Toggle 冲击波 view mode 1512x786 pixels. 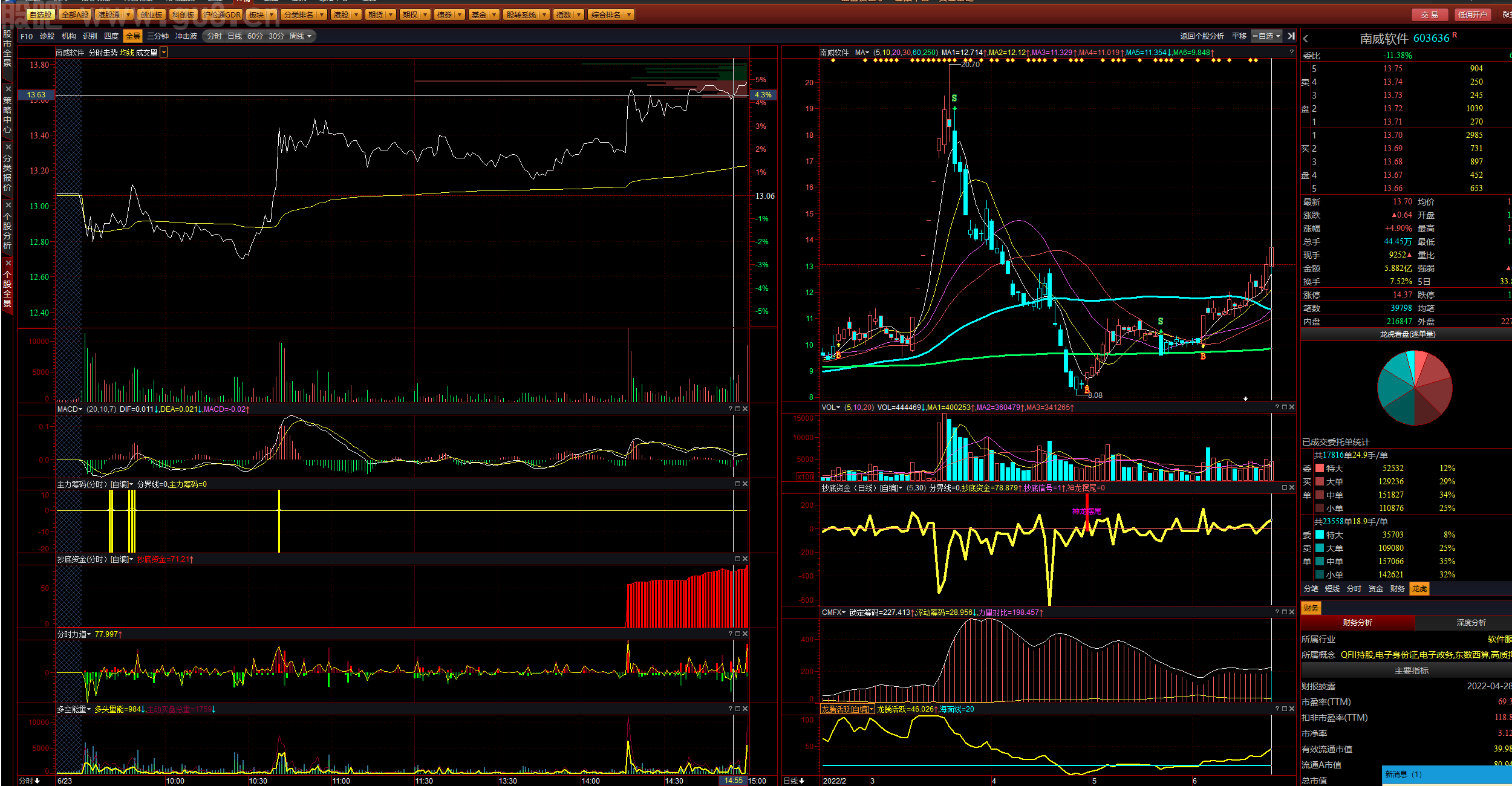pos(186,36)
